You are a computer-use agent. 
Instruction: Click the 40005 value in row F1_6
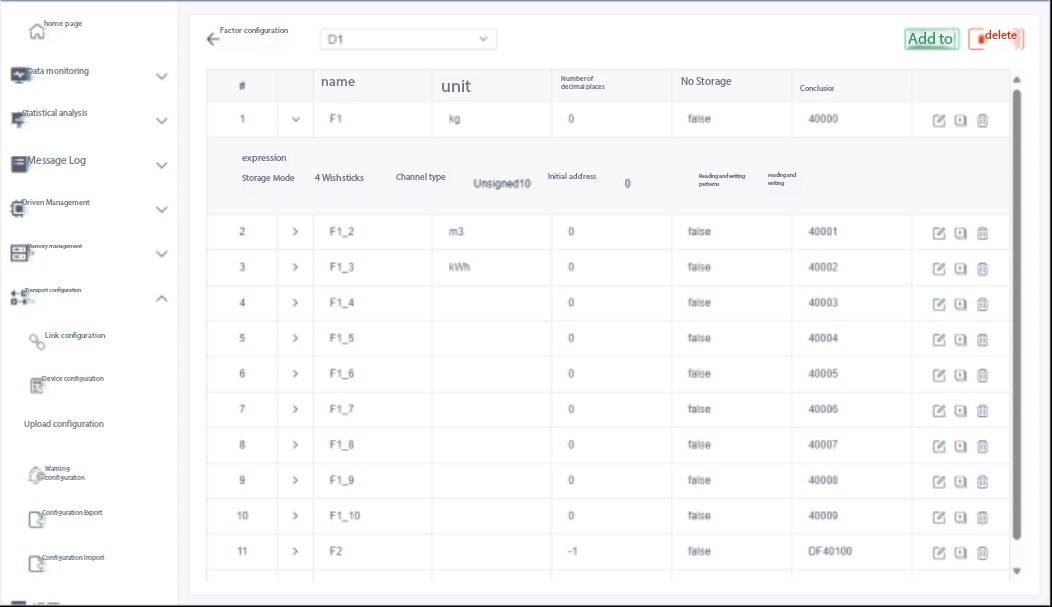click(x=823, y=374)
